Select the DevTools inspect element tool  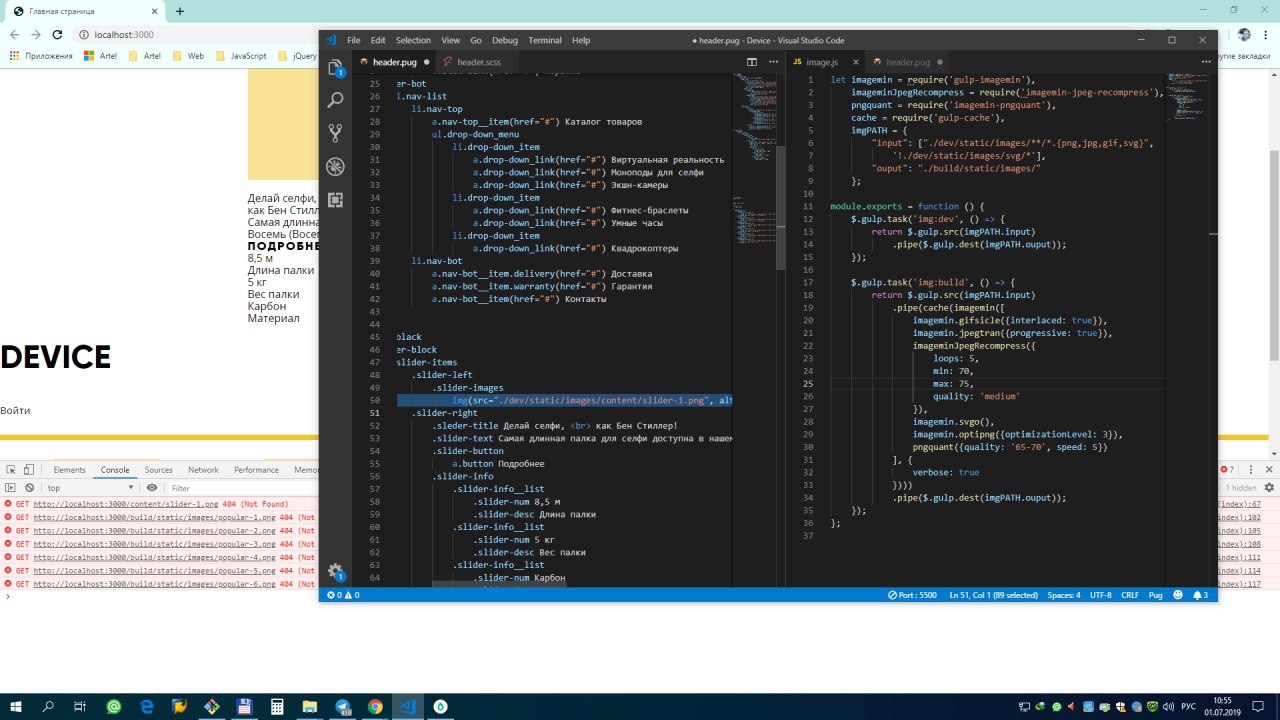[x=10, y=469]
